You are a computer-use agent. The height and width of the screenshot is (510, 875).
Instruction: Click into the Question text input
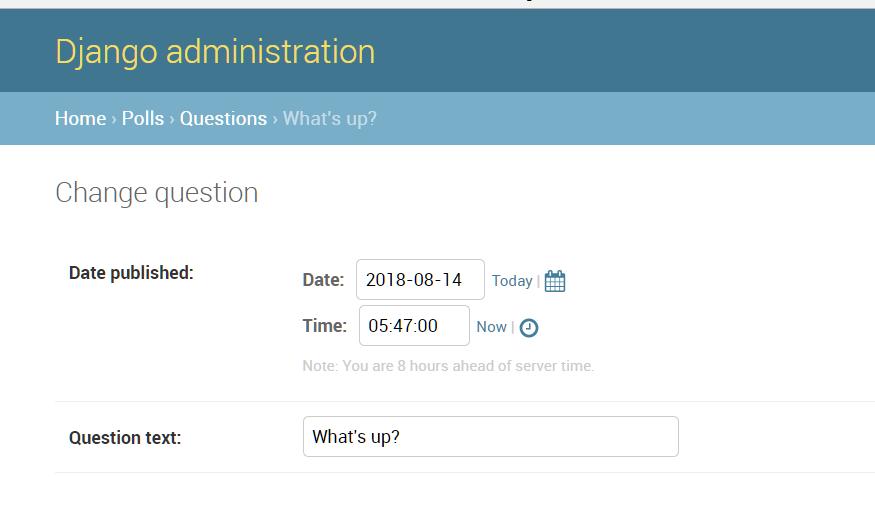(x=491, y=436)
